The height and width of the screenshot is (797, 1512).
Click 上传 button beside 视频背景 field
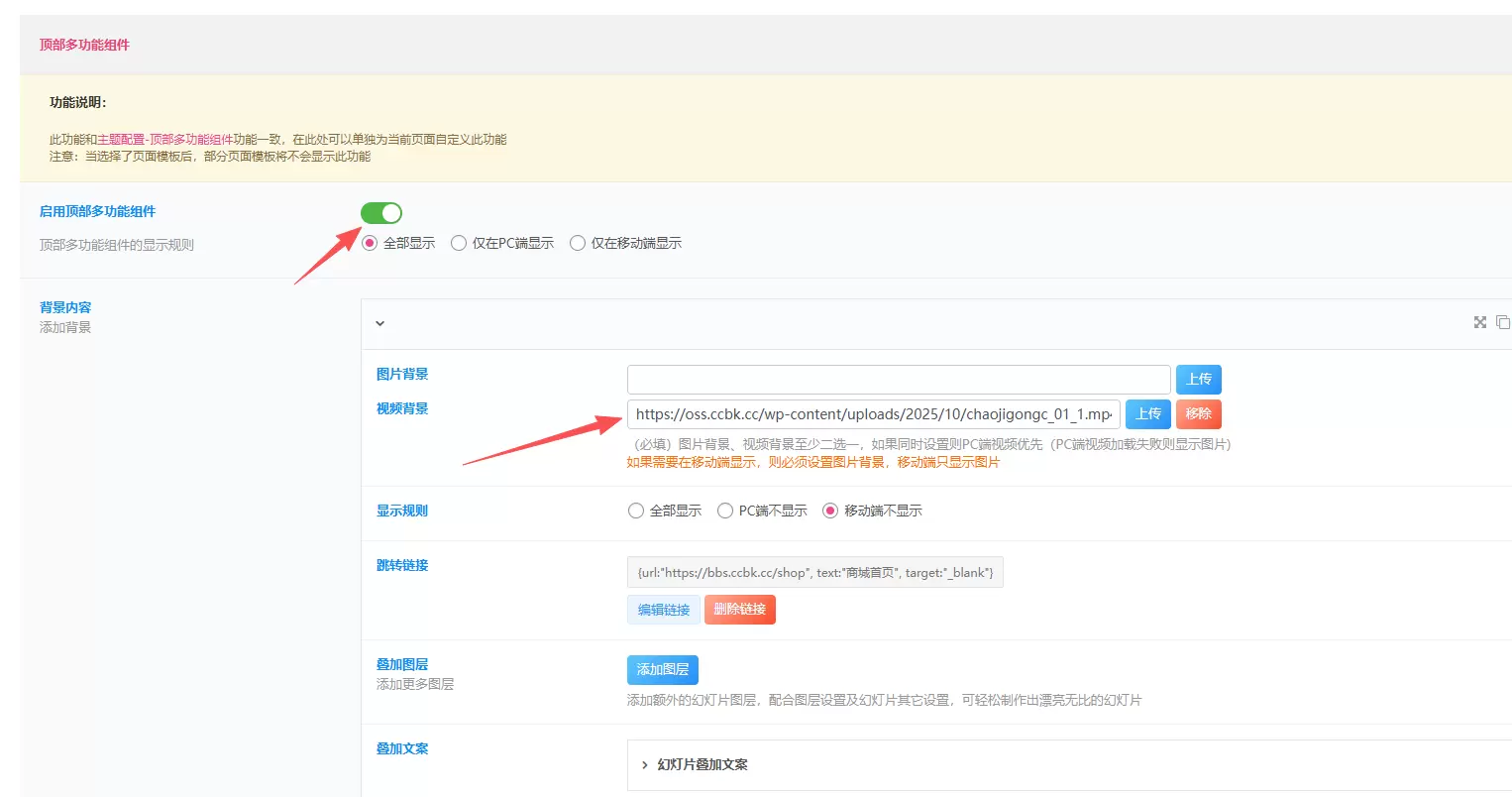(x=1148, y=414)
